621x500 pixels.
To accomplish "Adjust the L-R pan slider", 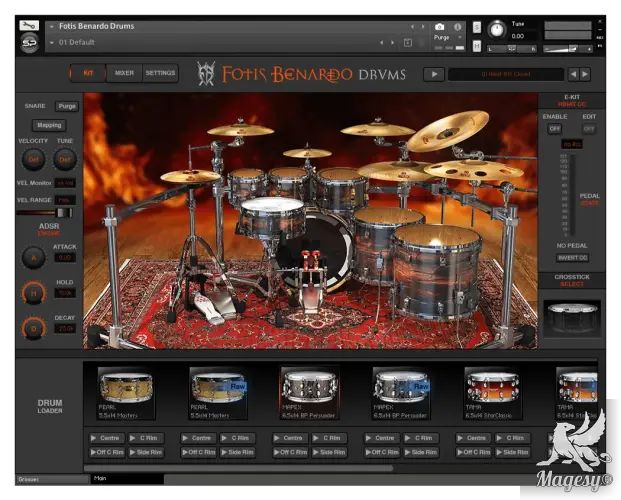I will [512, 49].
